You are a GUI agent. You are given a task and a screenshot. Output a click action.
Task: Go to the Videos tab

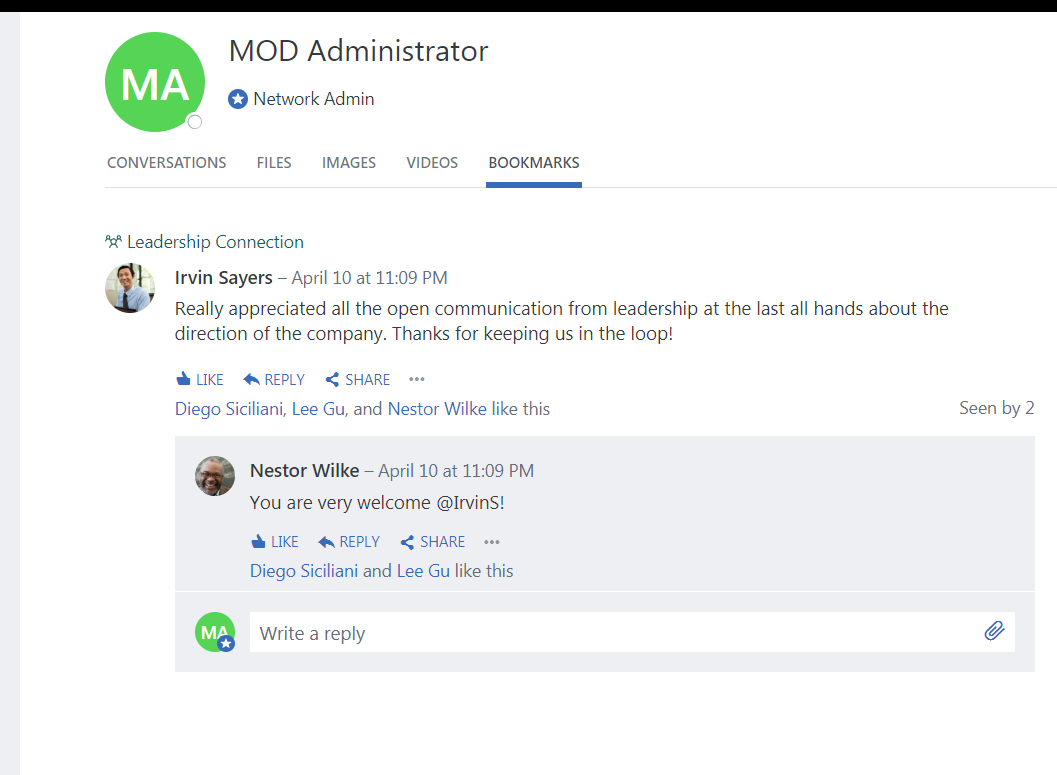(x=432, y=163)
